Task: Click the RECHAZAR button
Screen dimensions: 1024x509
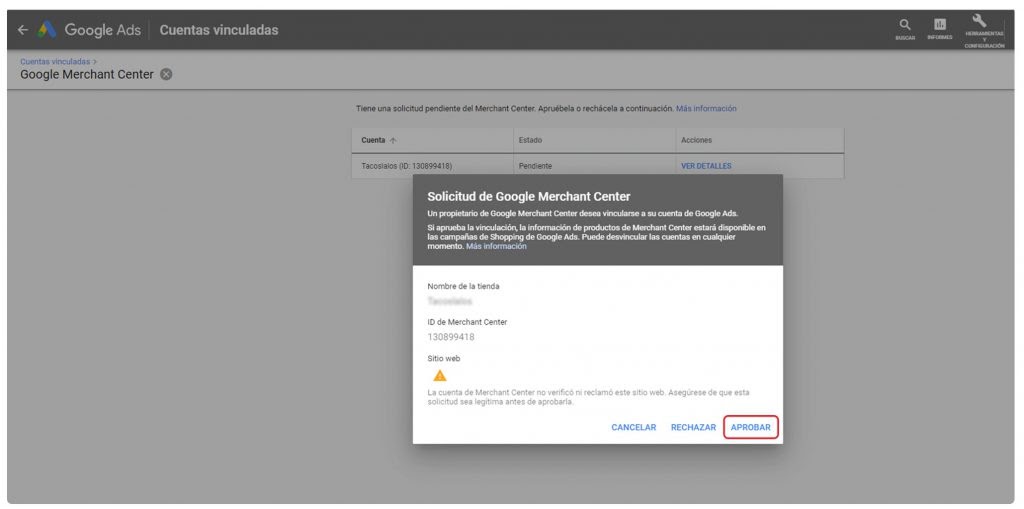Action: (x=694, y=427)
